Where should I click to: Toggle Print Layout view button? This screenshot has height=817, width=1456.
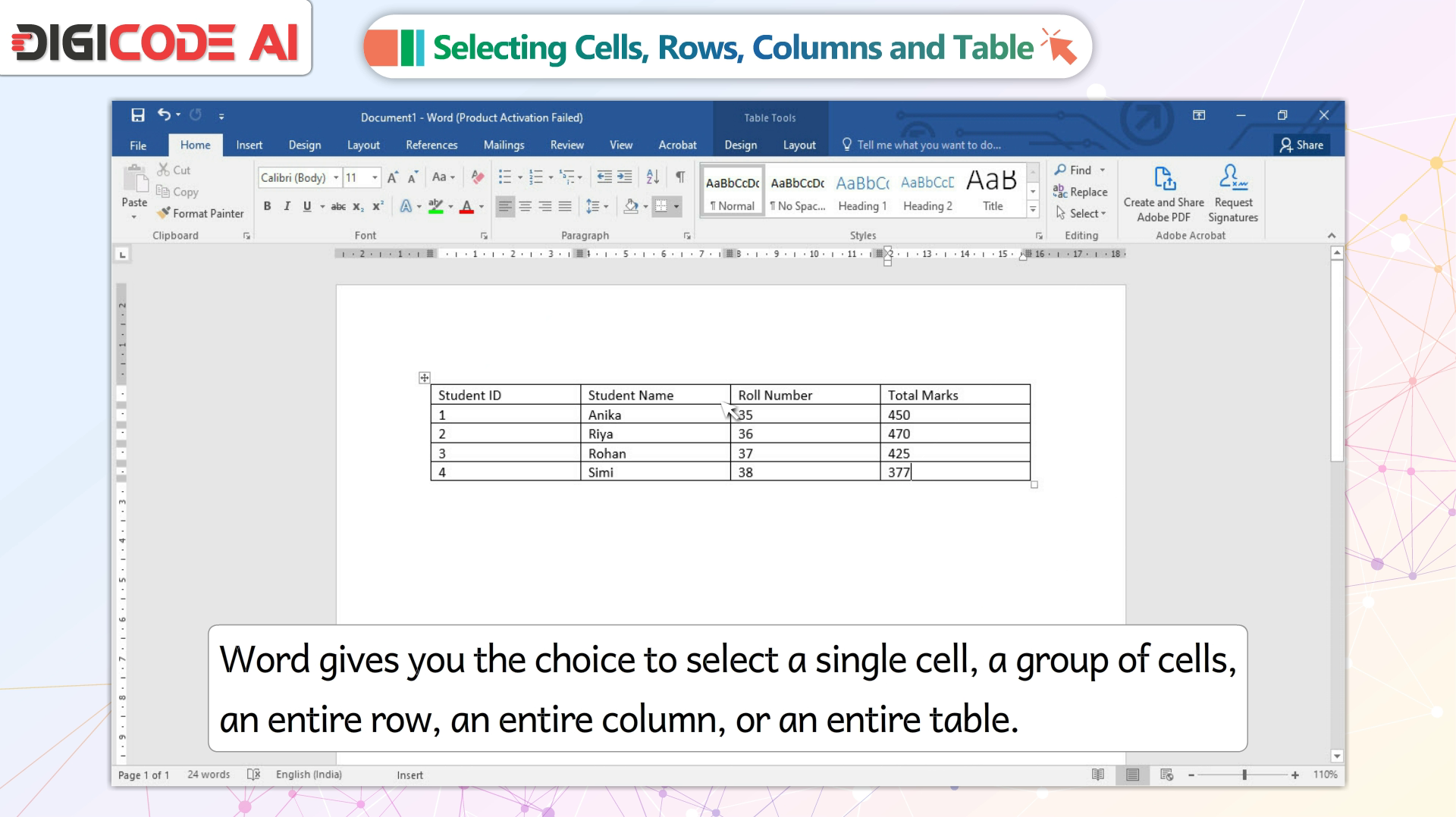click(1132, 775)
